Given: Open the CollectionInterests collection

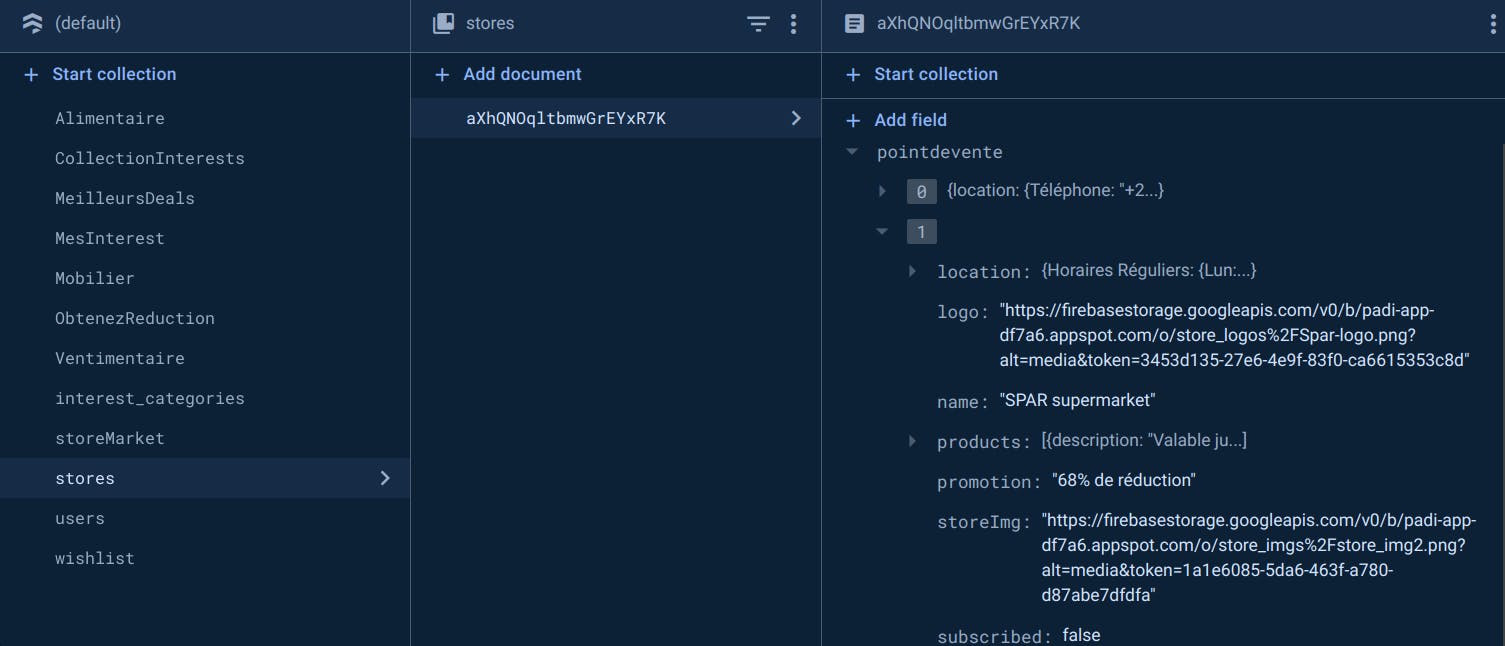Looking at the screenshot, I should point(150,158).
